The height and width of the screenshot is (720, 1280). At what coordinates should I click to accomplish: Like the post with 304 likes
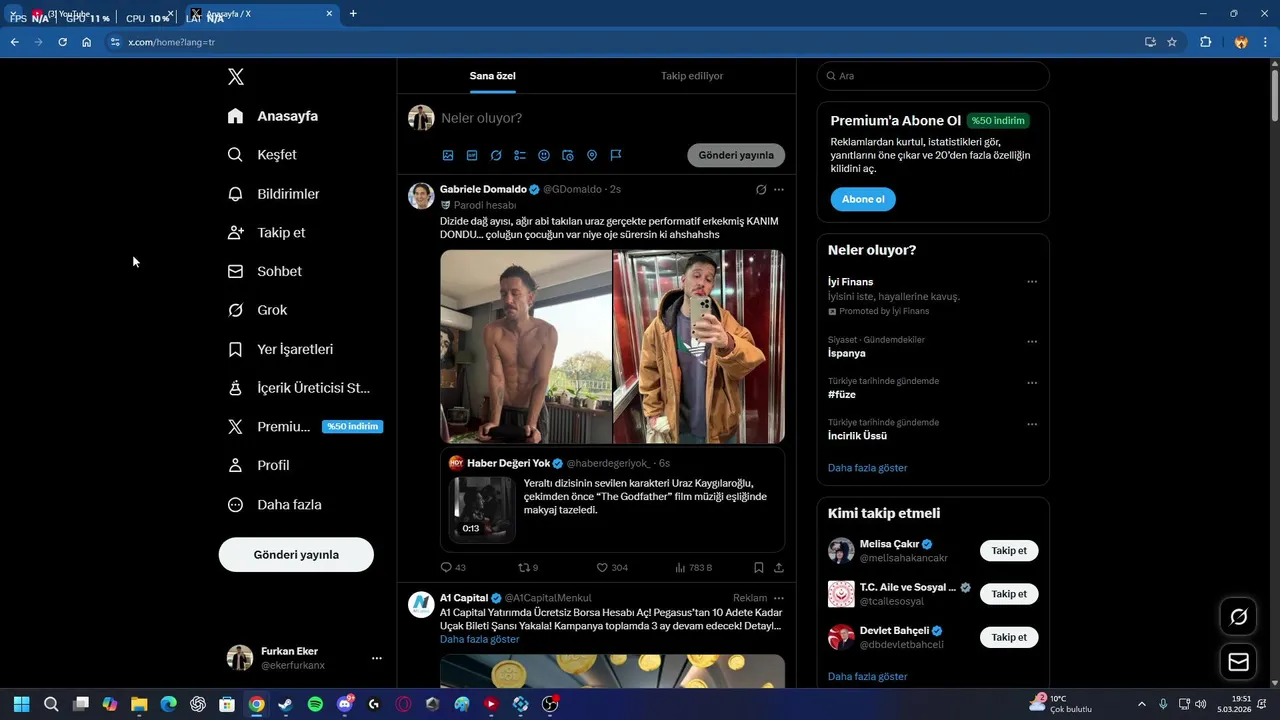(612, 567)
